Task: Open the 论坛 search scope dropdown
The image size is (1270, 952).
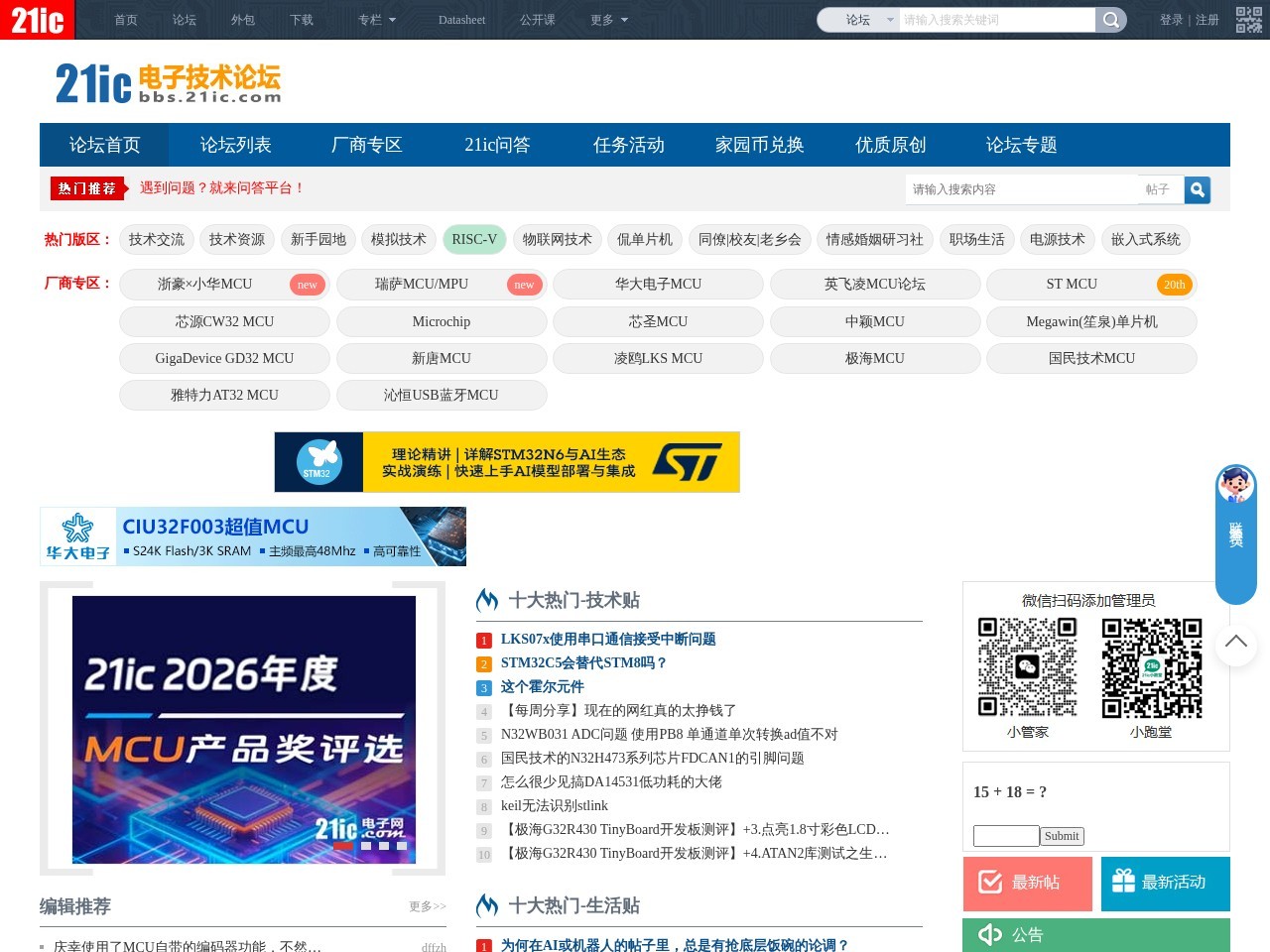Action: click(x=858, y=20)
